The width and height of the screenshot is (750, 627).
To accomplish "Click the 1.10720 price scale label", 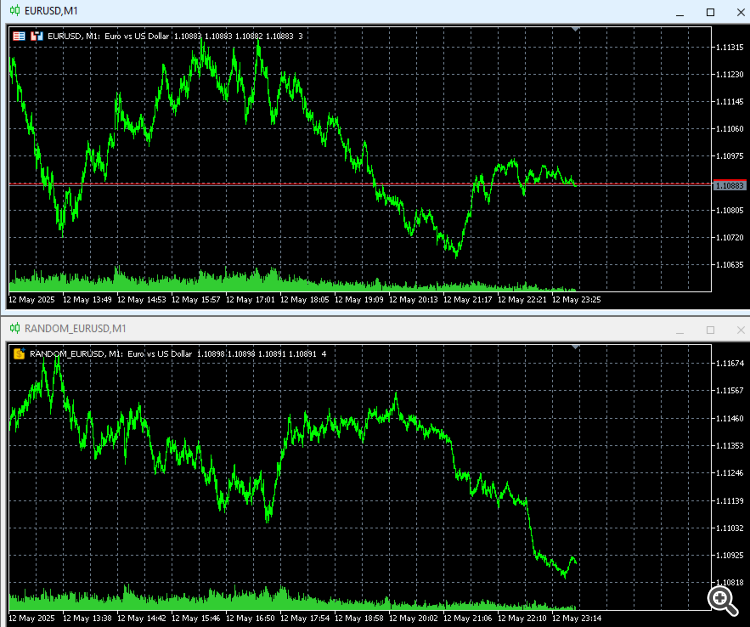I will coord(729,237).
